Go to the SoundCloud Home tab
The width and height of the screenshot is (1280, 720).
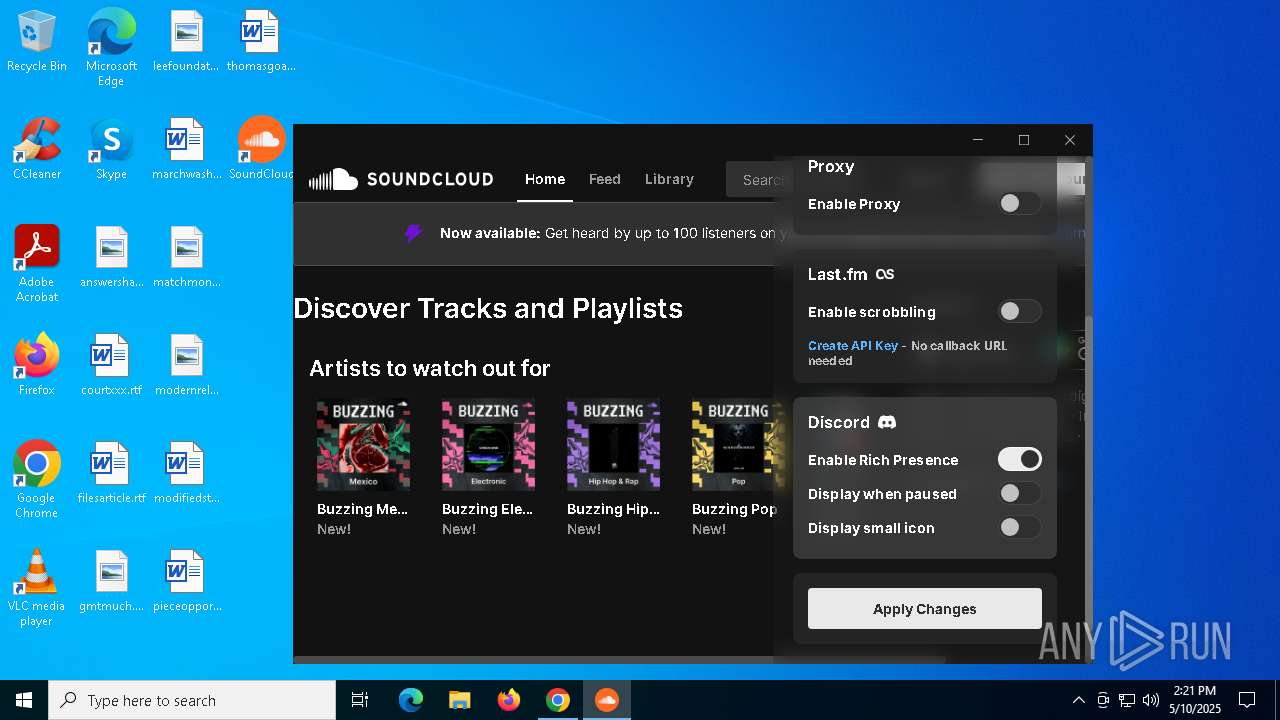point(545,180)
